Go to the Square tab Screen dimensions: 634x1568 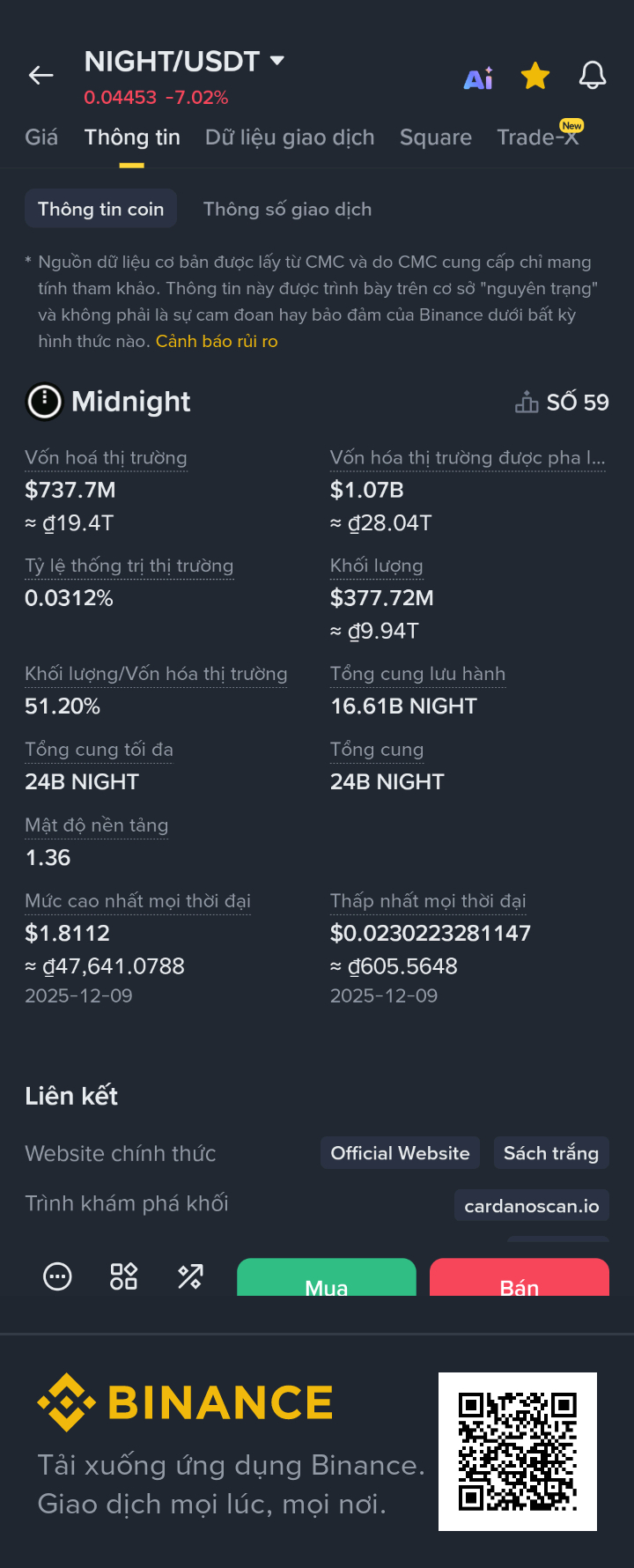(x=435, y=137)
